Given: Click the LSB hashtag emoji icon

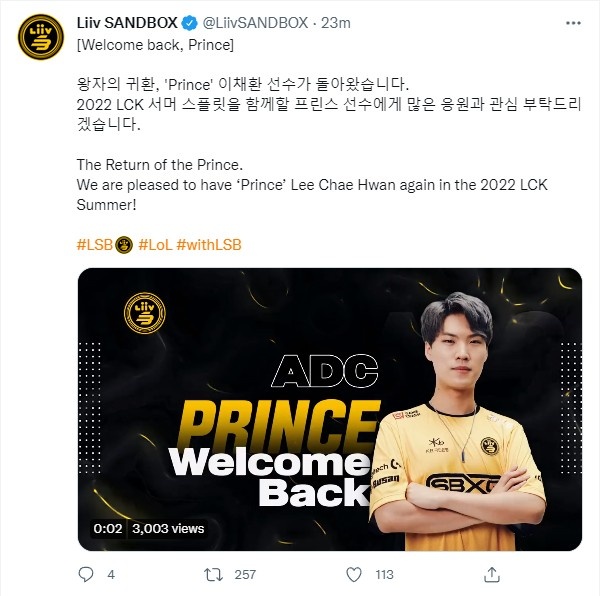Looking at the screenshot, I should coord(124,245).
